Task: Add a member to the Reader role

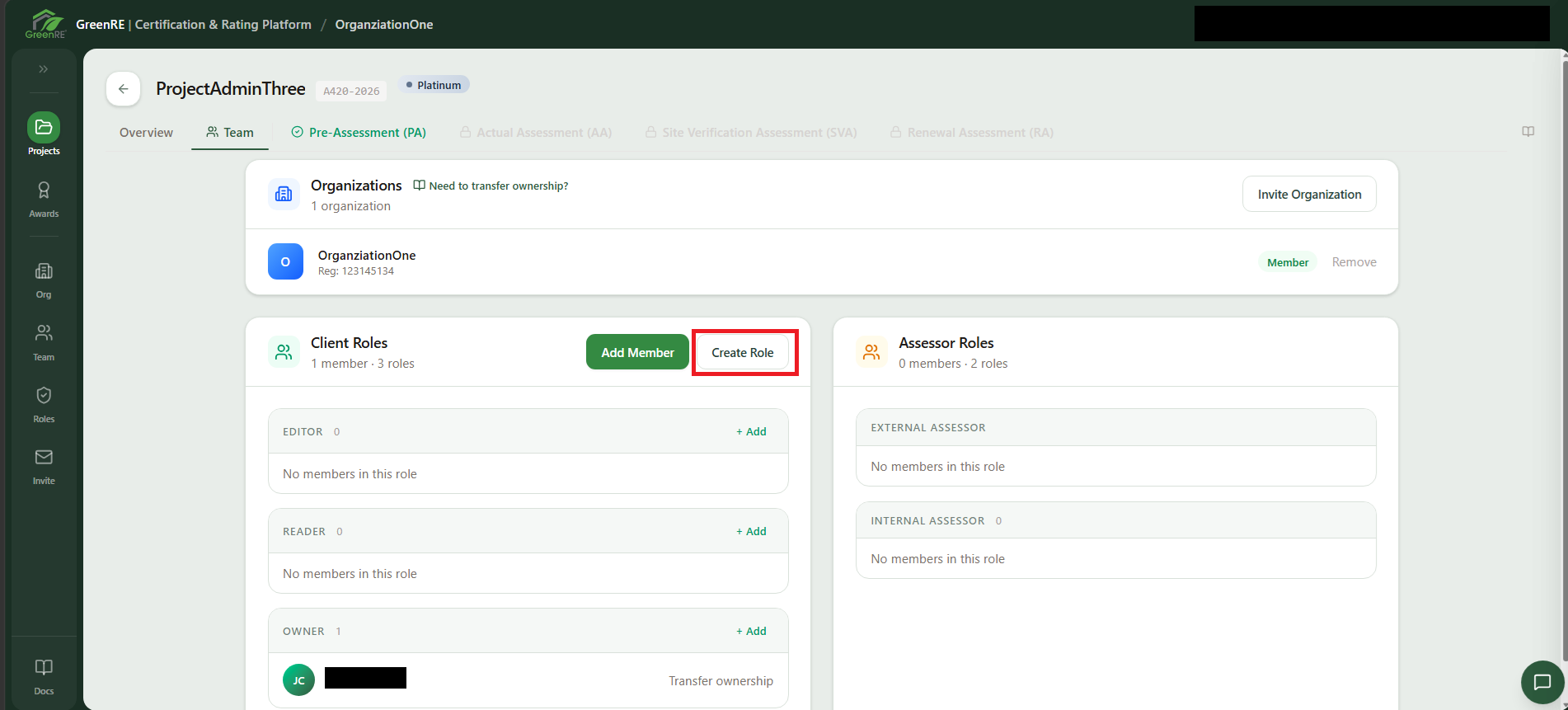Action: click(751, 531)
